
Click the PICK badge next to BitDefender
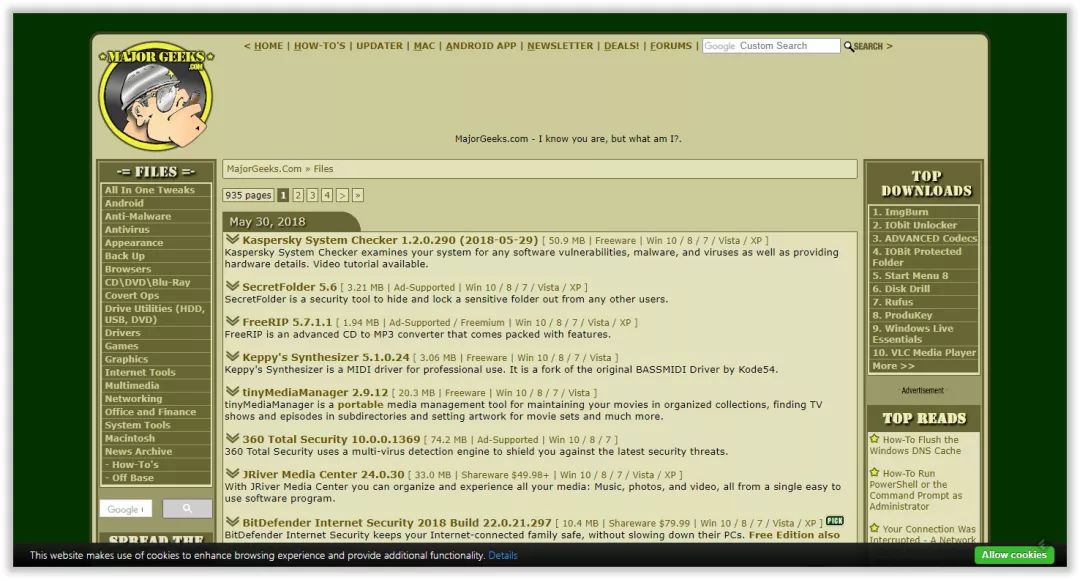835,521
